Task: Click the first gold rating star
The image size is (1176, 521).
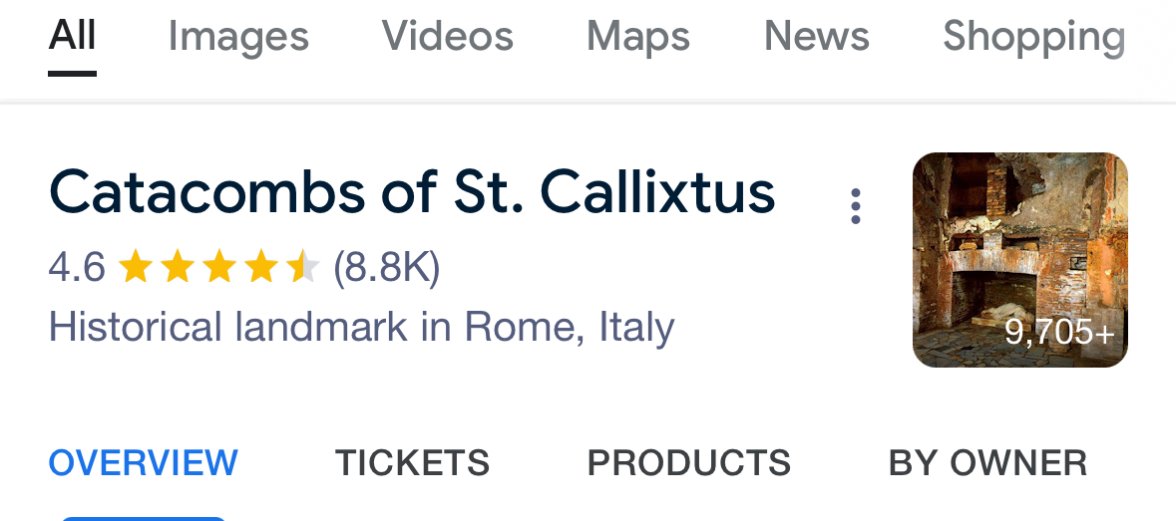Action: coord(133,268)
